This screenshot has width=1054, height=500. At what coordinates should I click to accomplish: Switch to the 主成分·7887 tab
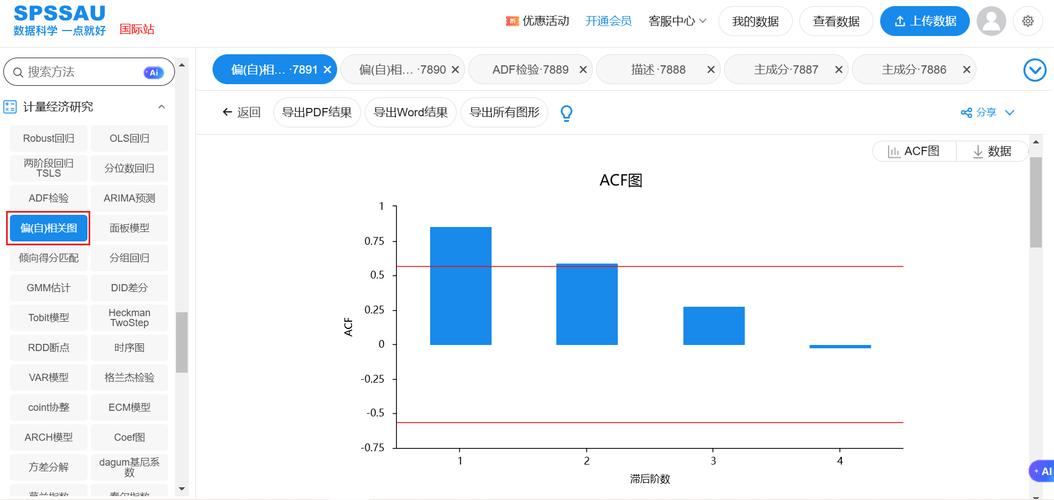click(x=786, y=69)
